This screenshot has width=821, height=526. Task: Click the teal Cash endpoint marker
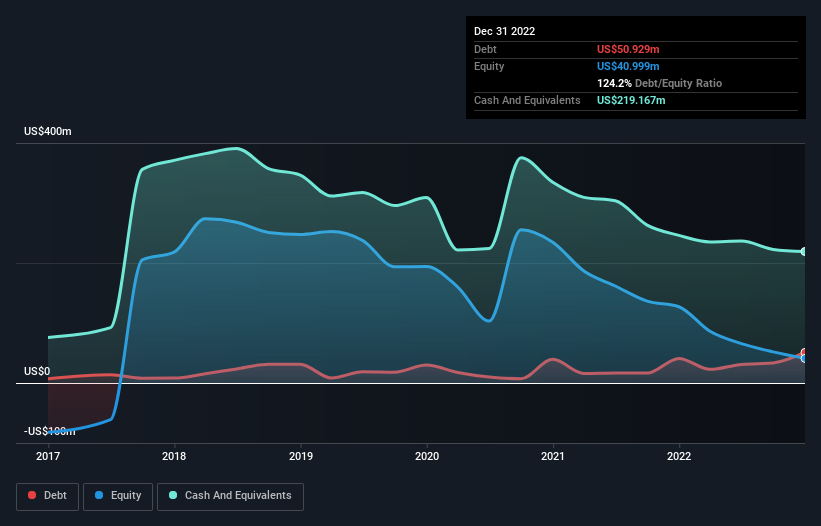pyautogui.click(x=804, y=252)
